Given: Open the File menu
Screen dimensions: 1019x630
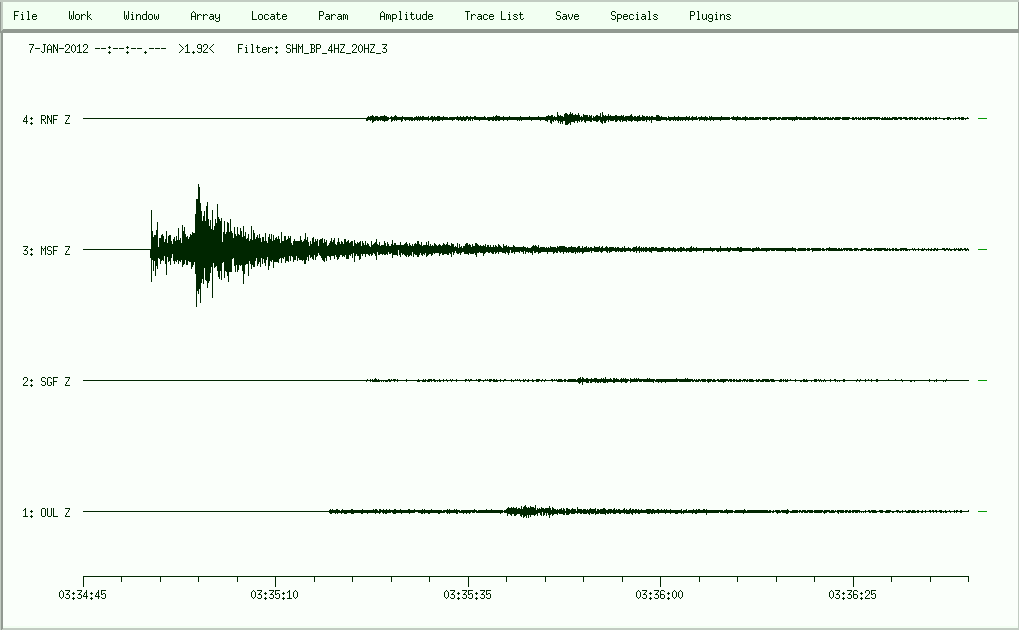Looking at the screenshot, I should 25,16.
